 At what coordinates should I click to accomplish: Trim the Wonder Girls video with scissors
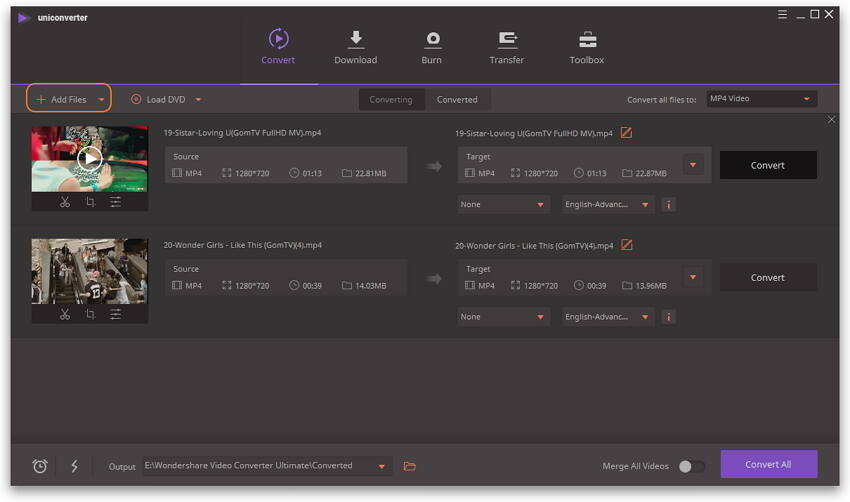click(x=65, y=314)
